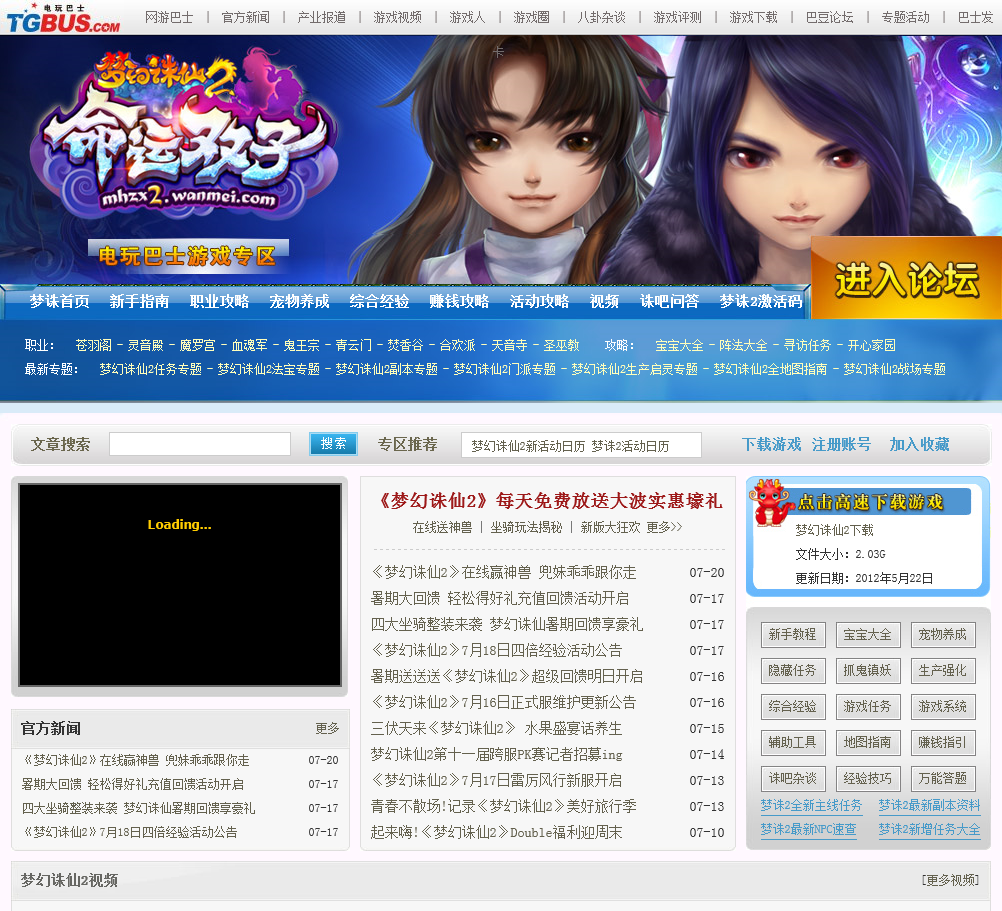Open 游戏下载 in top navigation
The height and width of the screenshot is (911, 1002).
point(753,17)
